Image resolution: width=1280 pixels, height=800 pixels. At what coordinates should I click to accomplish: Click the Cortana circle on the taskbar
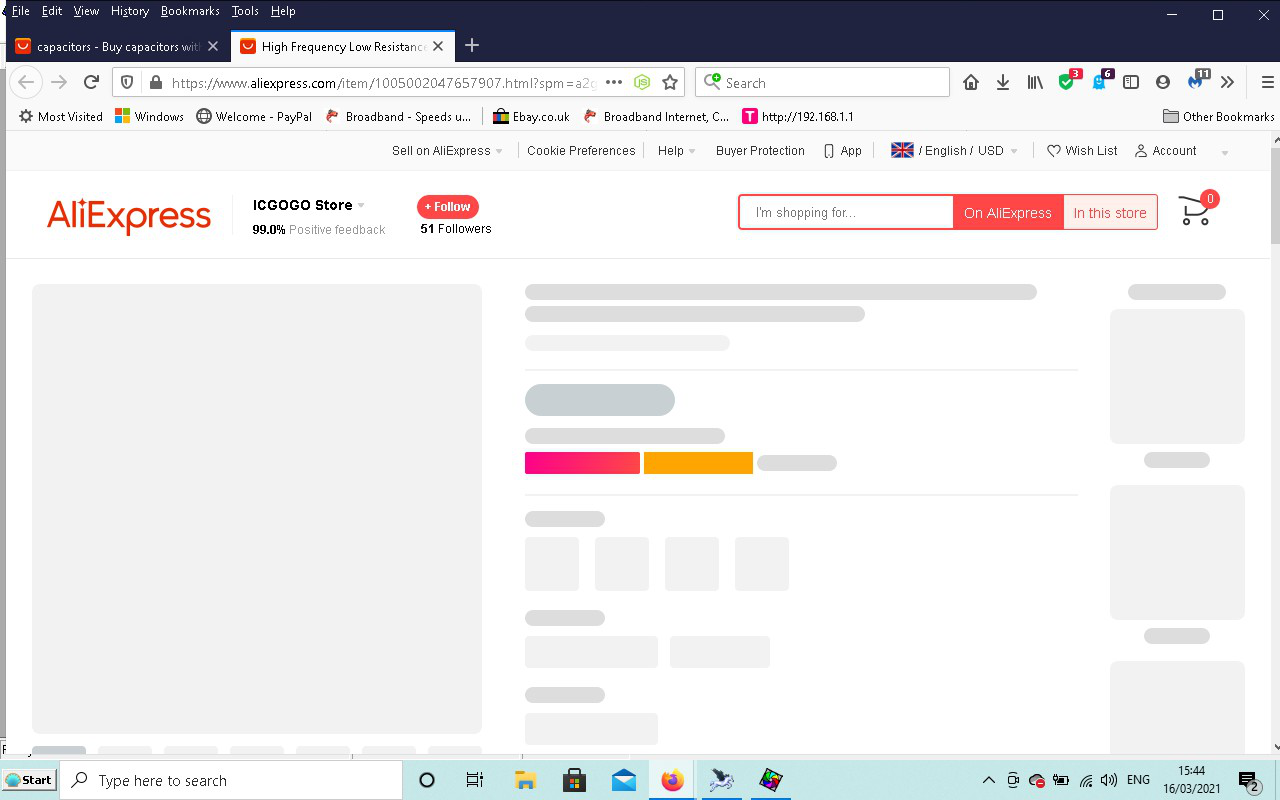tap(427, 780)
